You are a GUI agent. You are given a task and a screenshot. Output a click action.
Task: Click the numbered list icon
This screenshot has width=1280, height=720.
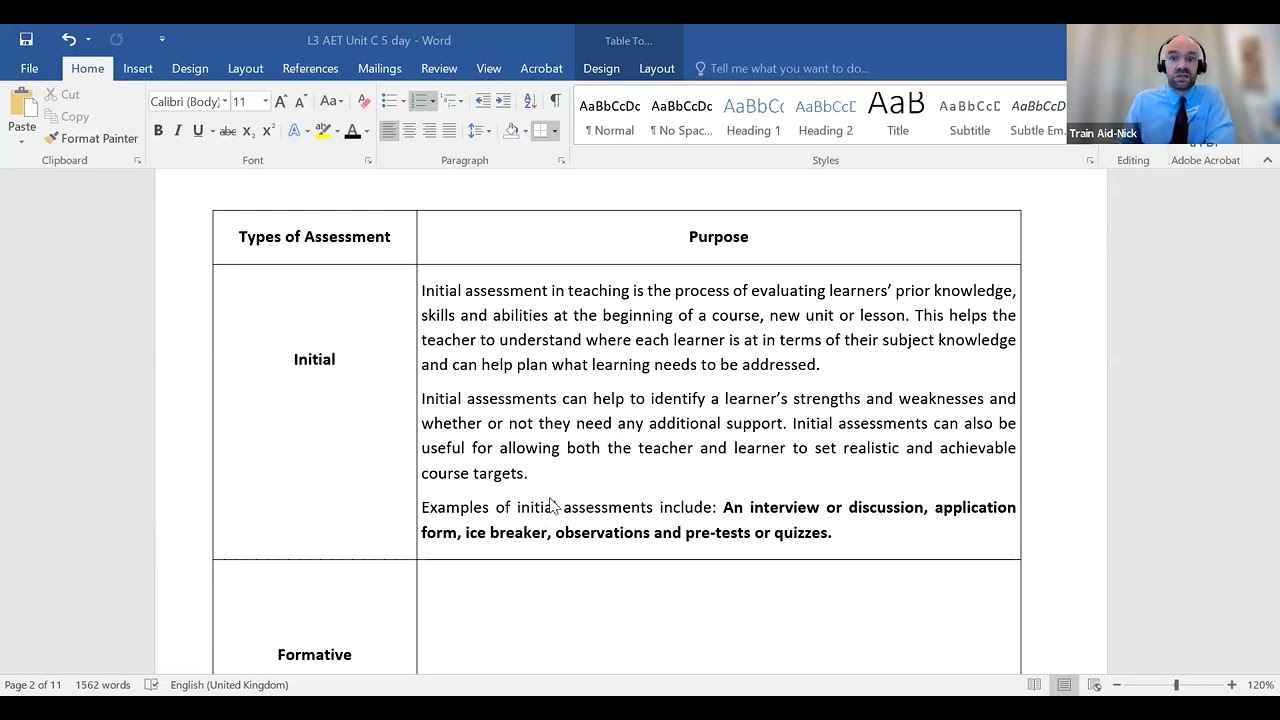419,101
